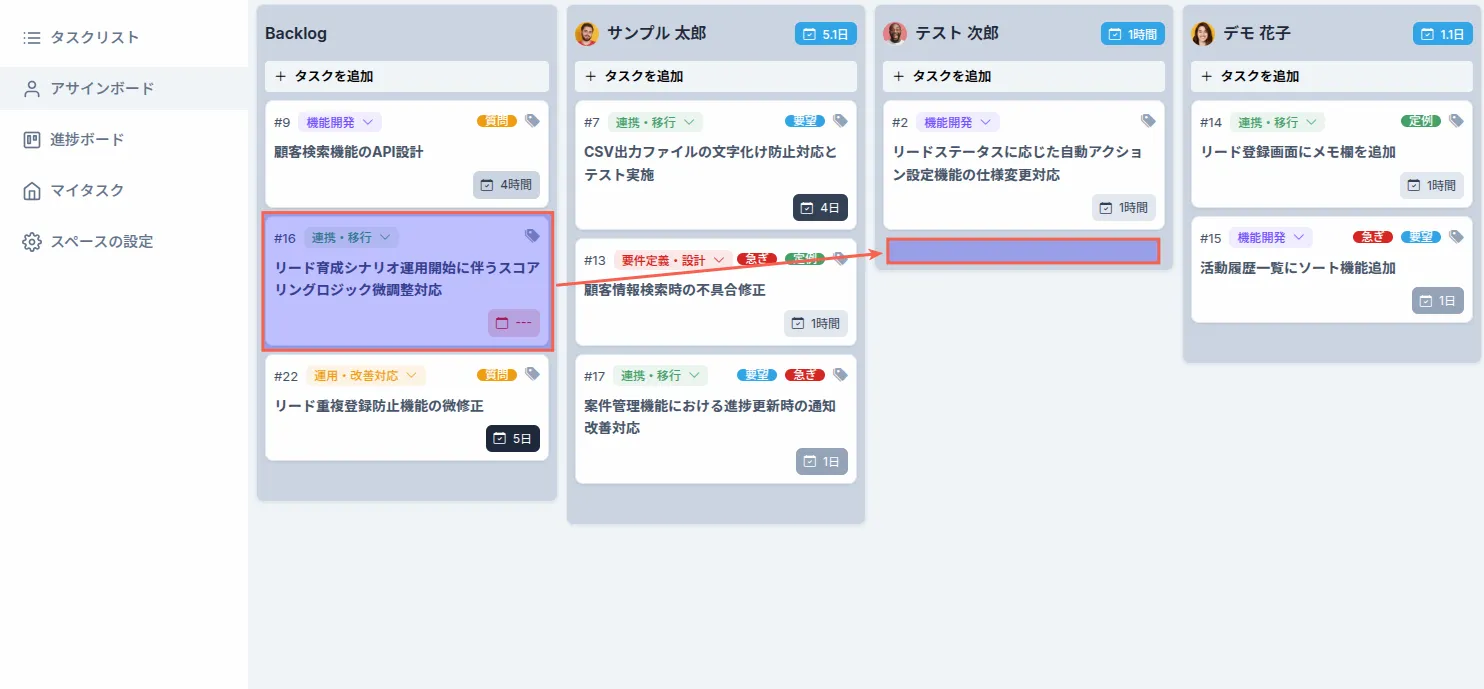1484x689 pixels.
Task: Click デモ 花子's avatar icon
Action: coord(1201,32)
